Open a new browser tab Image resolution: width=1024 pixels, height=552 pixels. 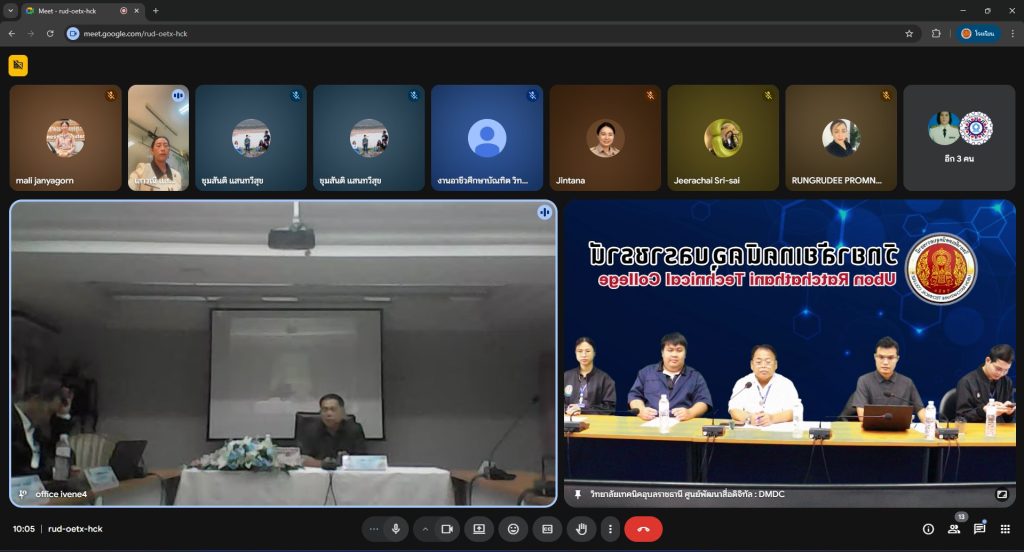coord(155,11)
